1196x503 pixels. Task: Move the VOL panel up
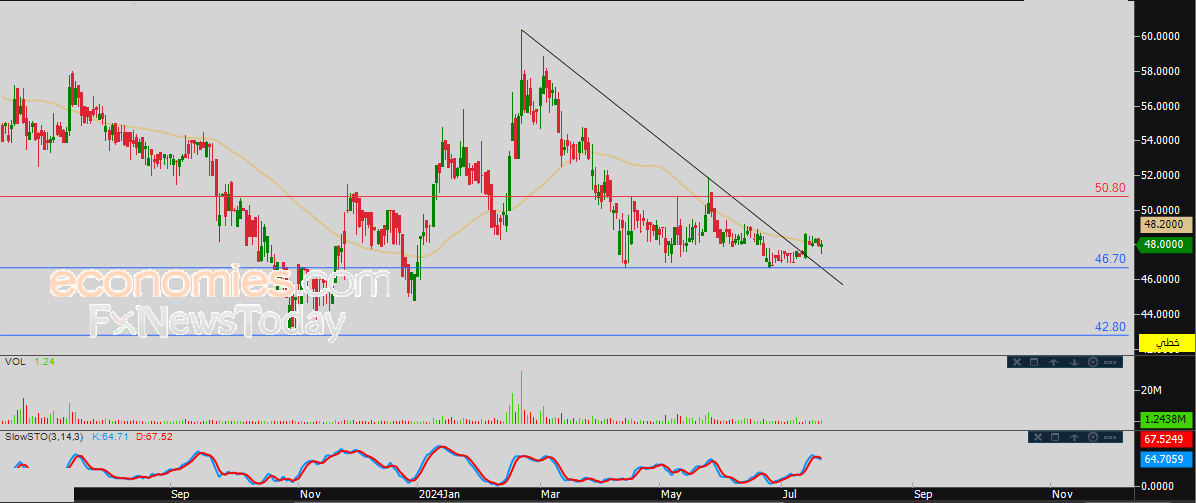pos(1053,363)
